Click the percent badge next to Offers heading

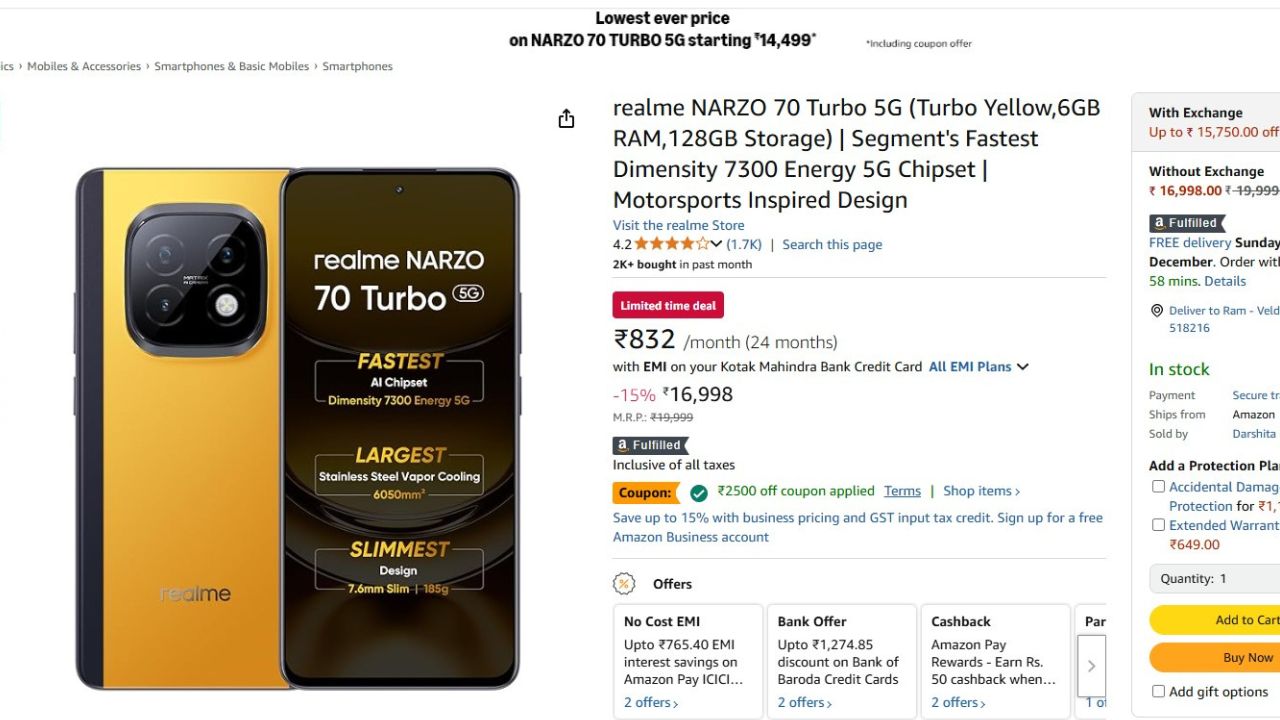click(625, 583)
